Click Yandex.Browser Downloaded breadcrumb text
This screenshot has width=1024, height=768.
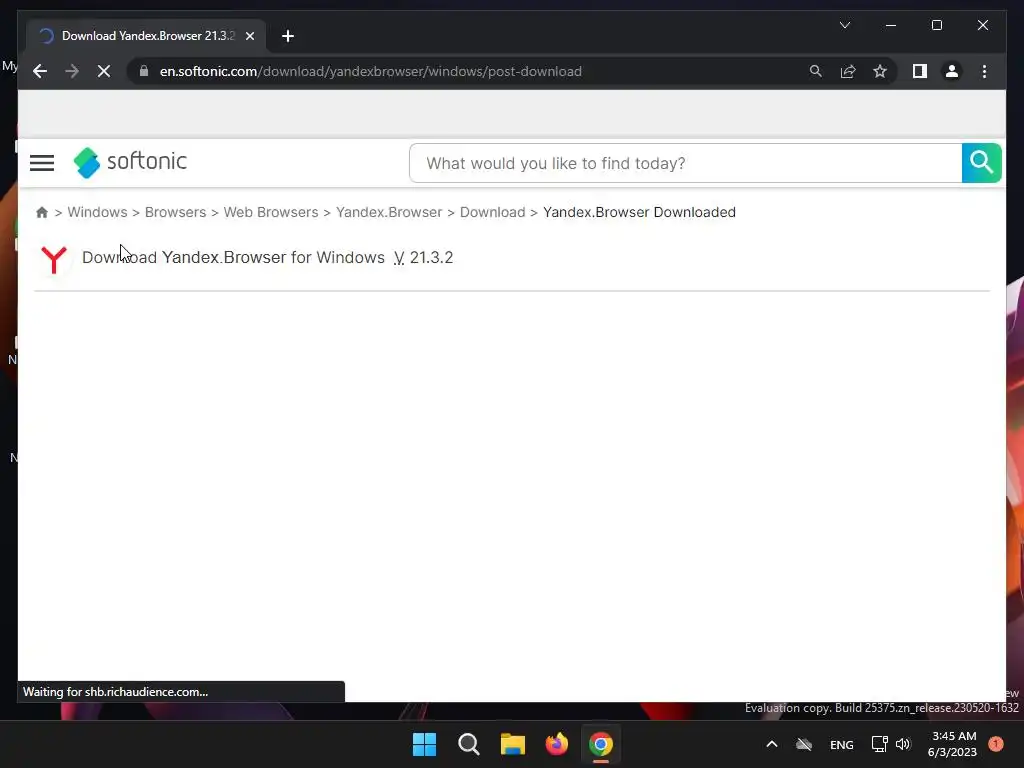point(639,212)
